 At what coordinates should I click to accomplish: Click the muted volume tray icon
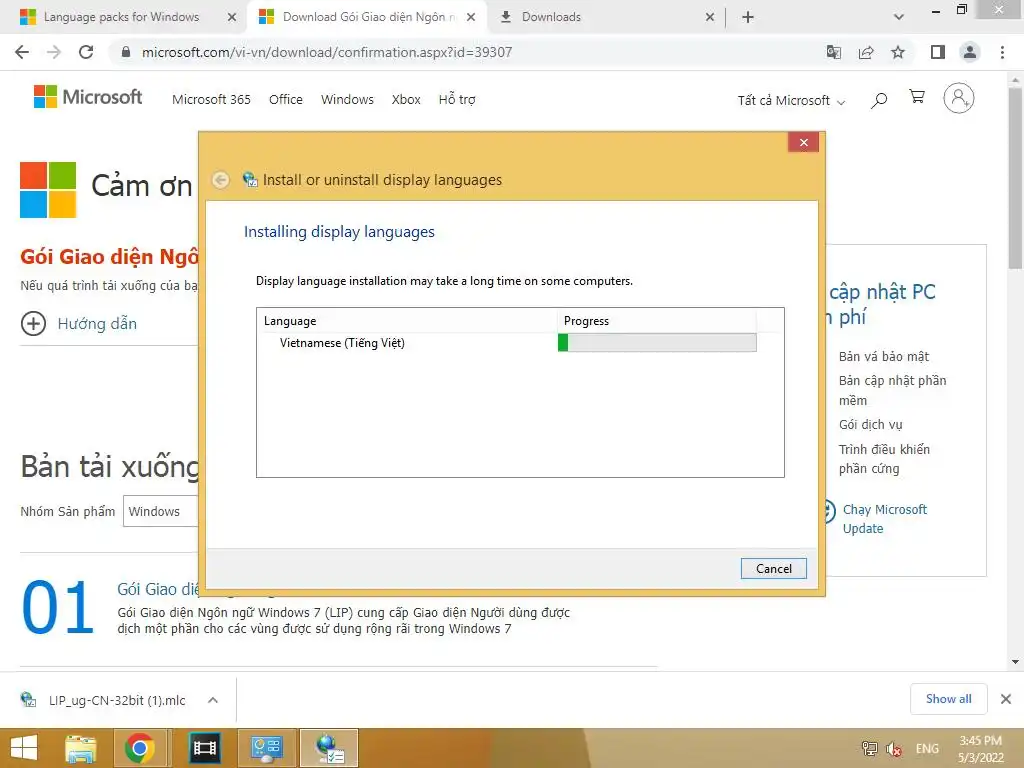tap(894, 748)
